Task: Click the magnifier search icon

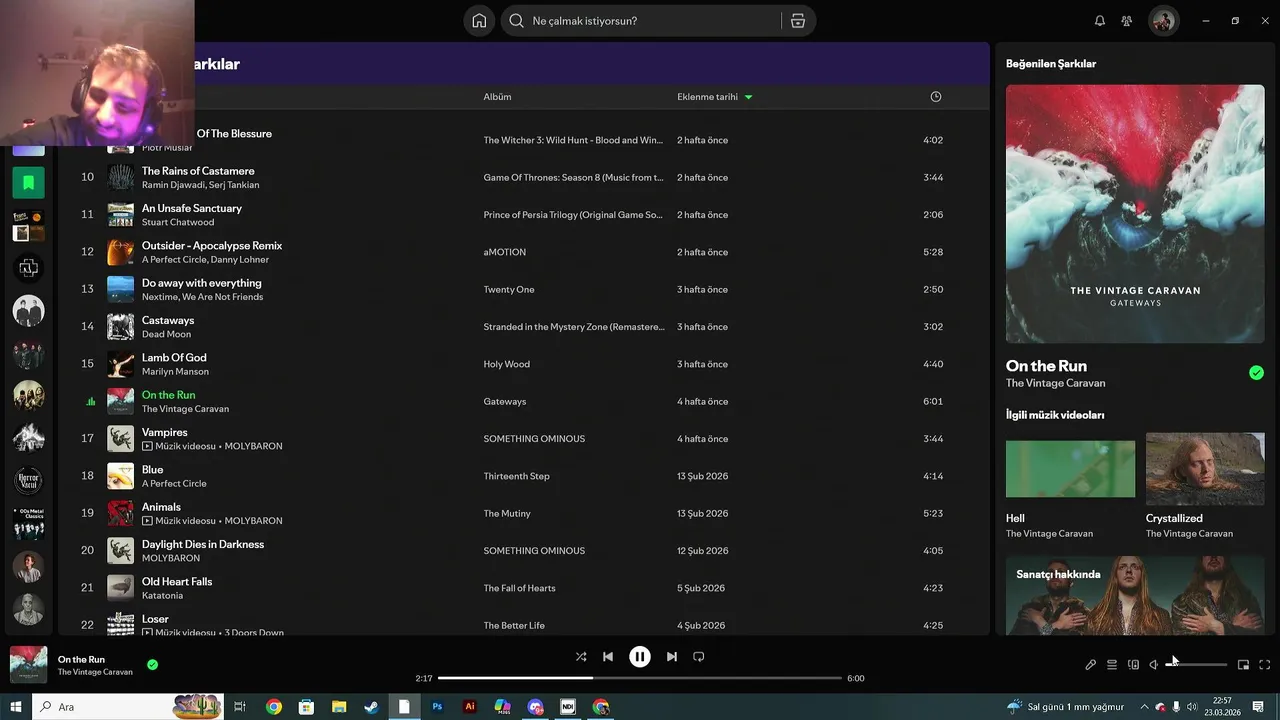Action: tap(516, 21)
